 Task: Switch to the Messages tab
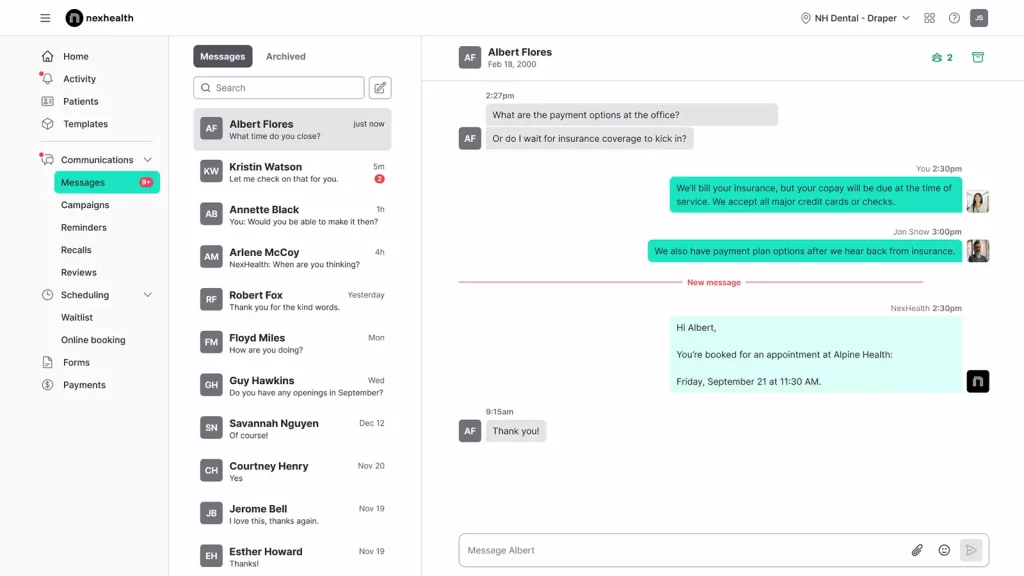pyautogui.click(x=223, y=56)
